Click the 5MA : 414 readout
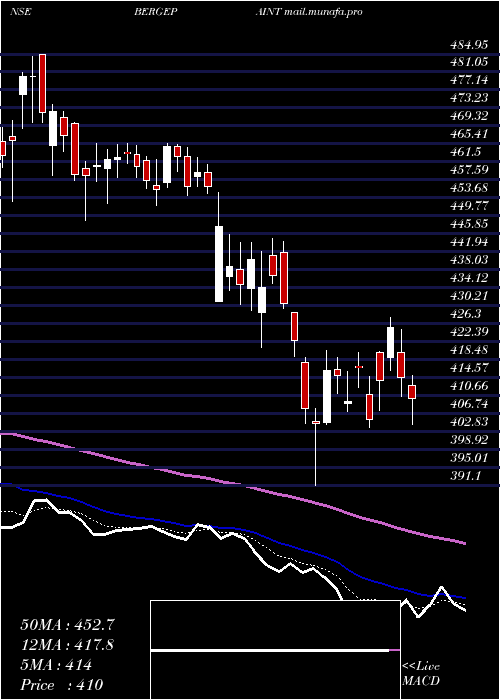Image resolution: width=500 pixels, height=700 pixels. tap(56, 665)
